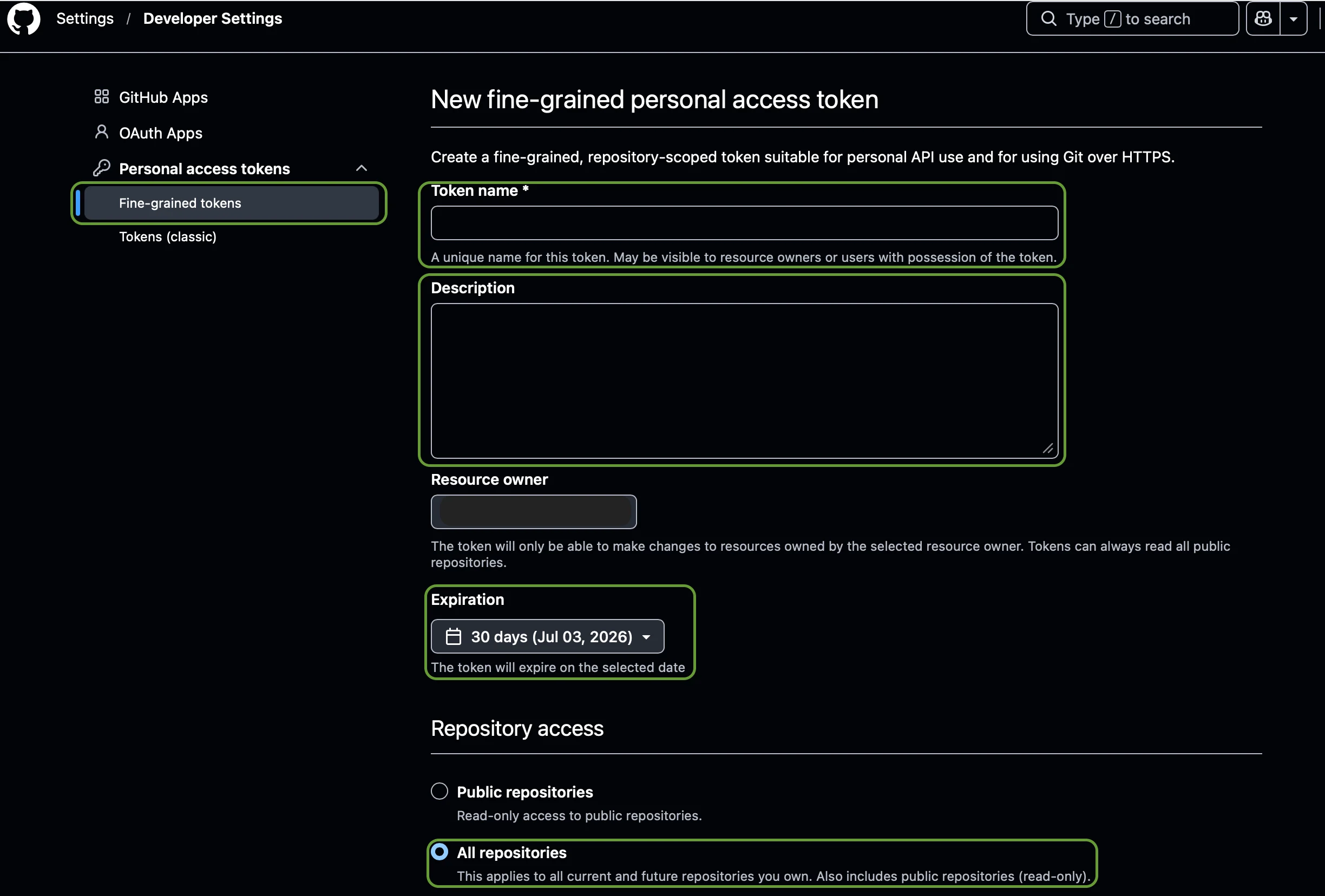Go to Tokens (classic) page
Image resolution: width=1325 pixels, height=896 pixels.
168,236
